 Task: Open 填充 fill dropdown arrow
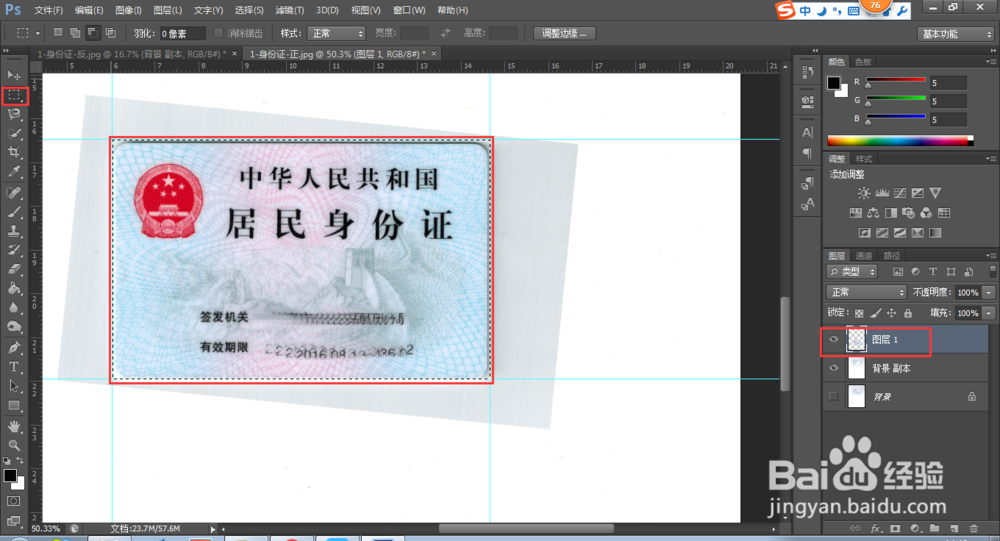click(989, 313)
